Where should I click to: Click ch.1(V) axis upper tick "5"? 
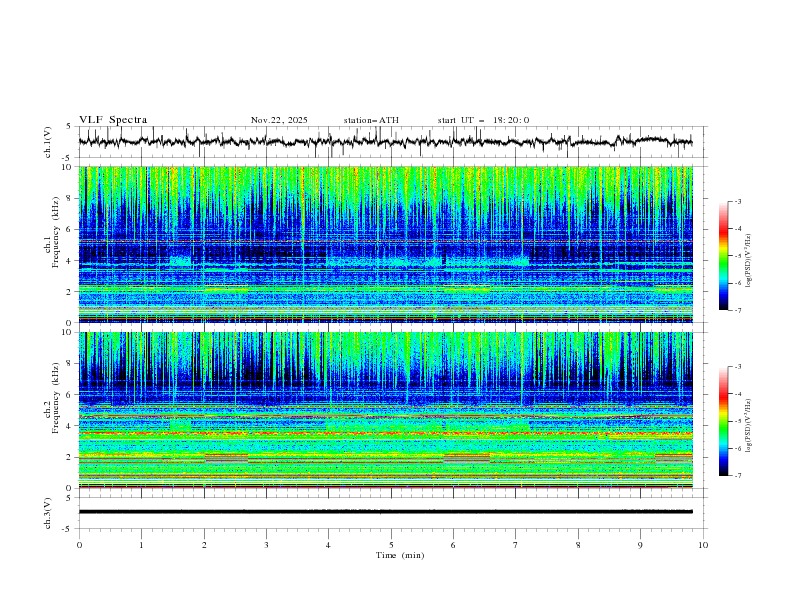click(69, 126)
